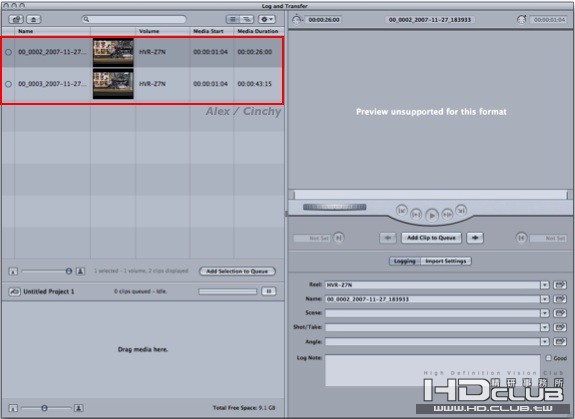
Task: Go to next clip arrow button
Action: [475, 238]
